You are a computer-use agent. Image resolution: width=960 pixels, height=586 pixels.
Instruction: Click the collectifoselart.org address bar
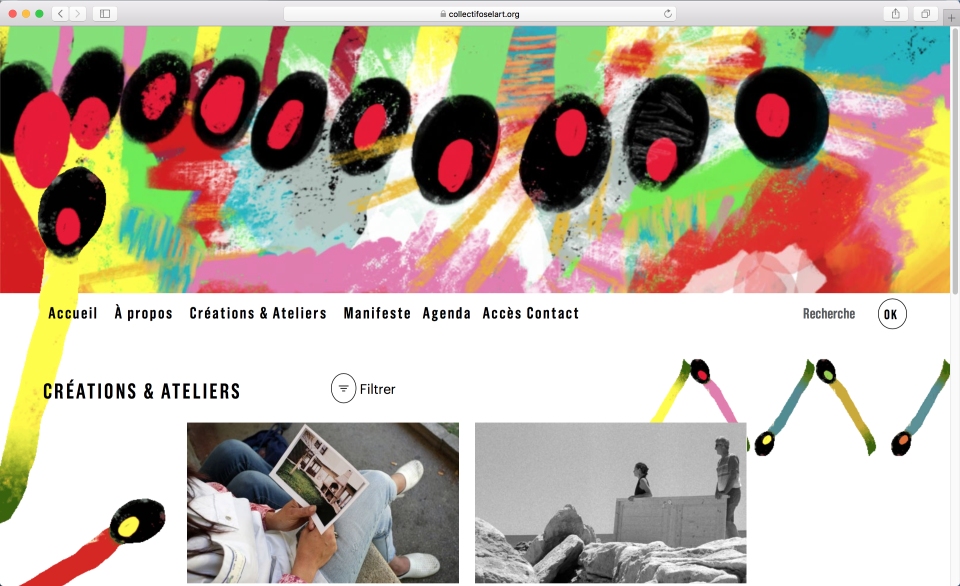[479, 13]
